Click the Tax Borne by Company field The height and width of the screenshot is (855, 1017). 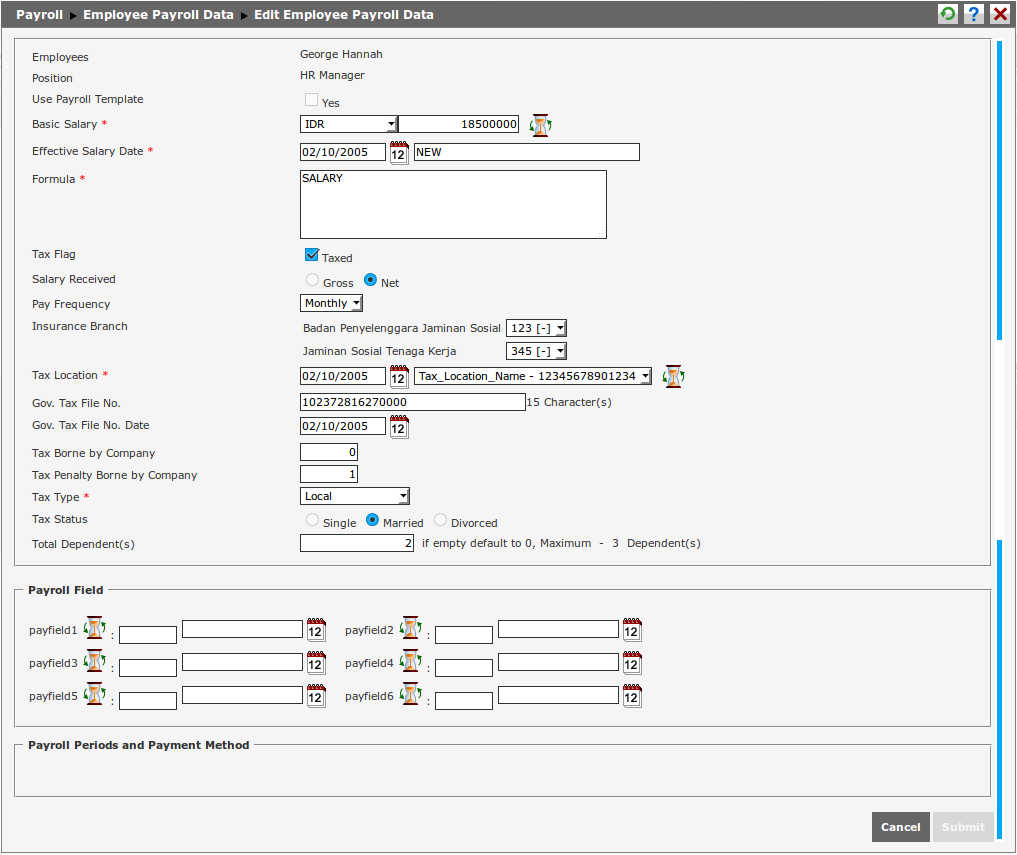[x=329, y=452]
